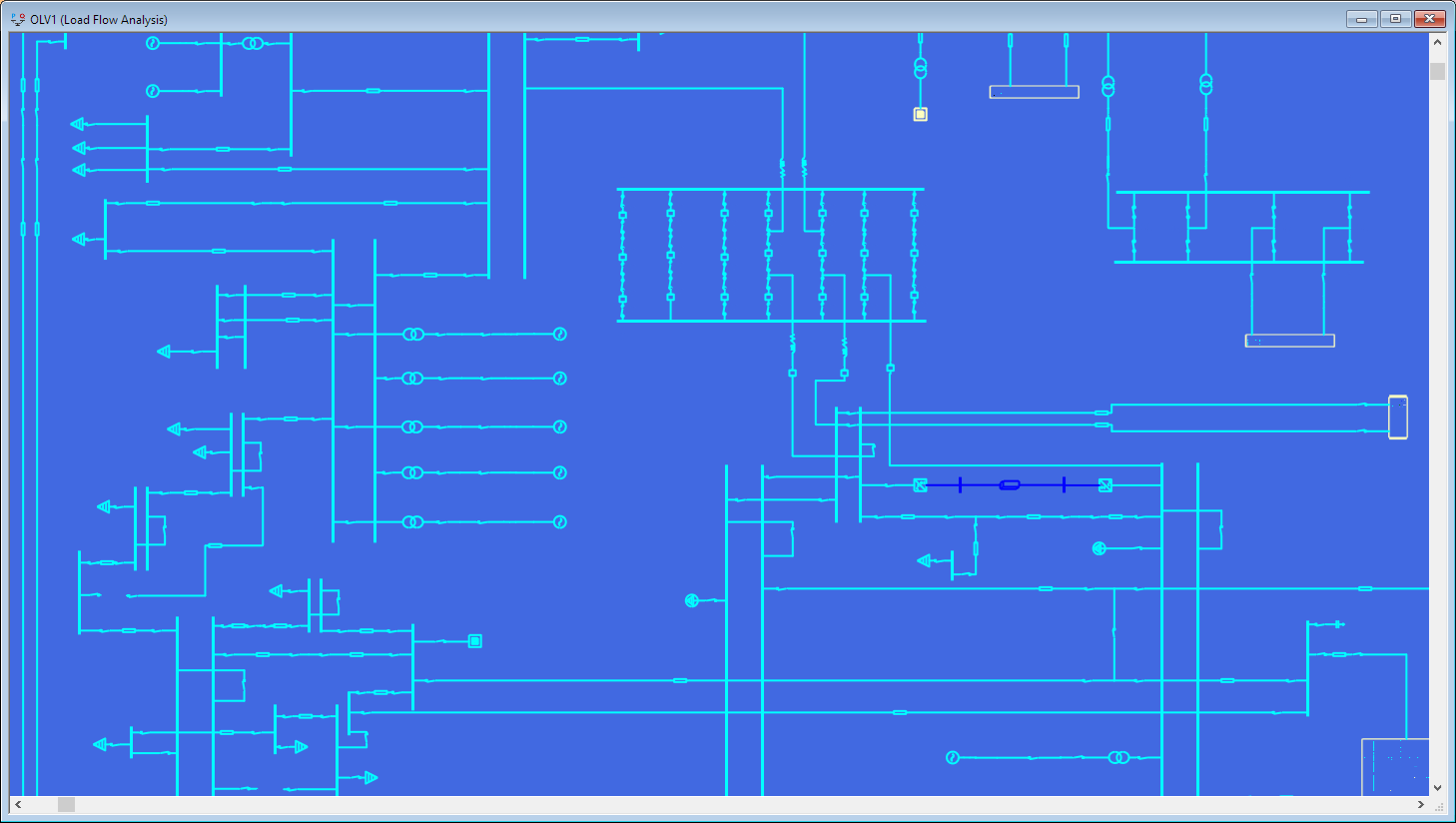Click the small white node box below the top transformer

[920, 114]
